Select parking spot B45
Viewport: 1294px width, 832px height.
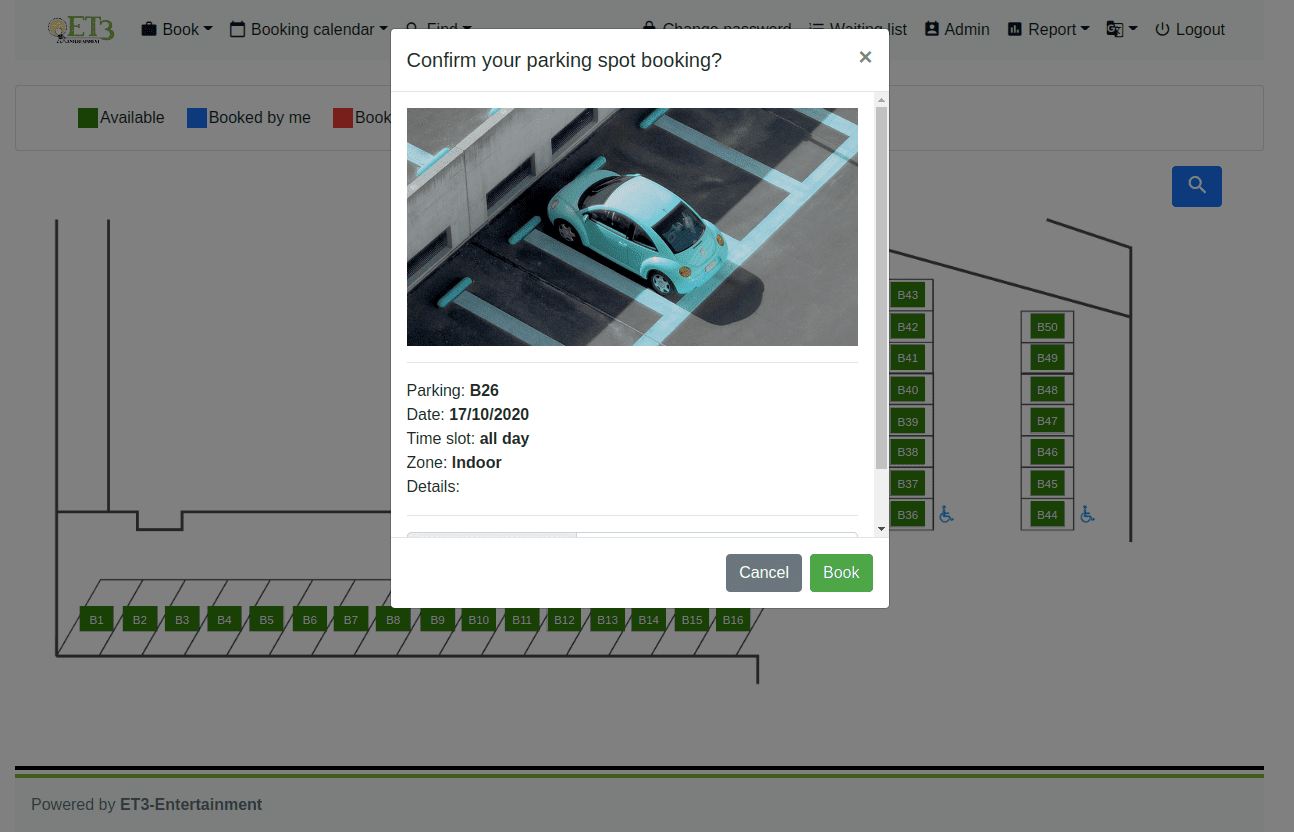[x=1047, y=484]
